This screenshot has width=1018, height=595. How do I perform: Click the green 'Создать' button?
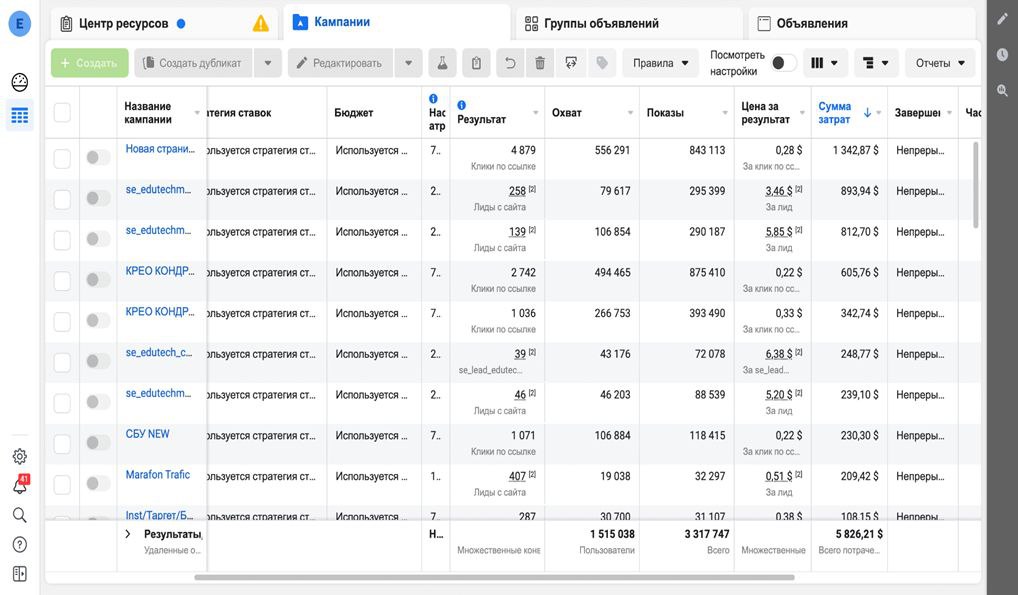tap(90, 63)
